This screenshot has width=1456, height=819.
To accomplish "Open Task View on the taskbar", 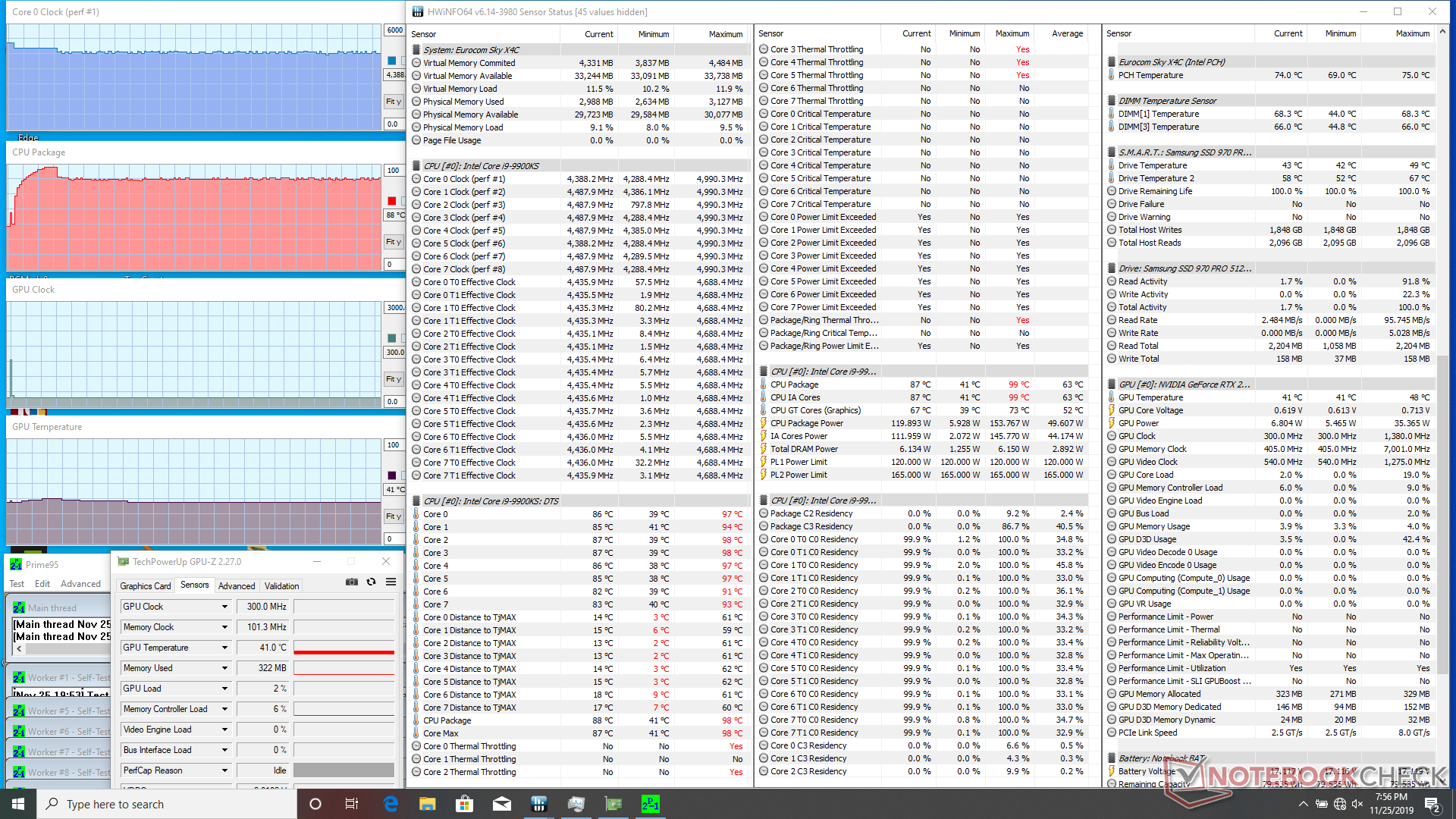I will (351, 804).
